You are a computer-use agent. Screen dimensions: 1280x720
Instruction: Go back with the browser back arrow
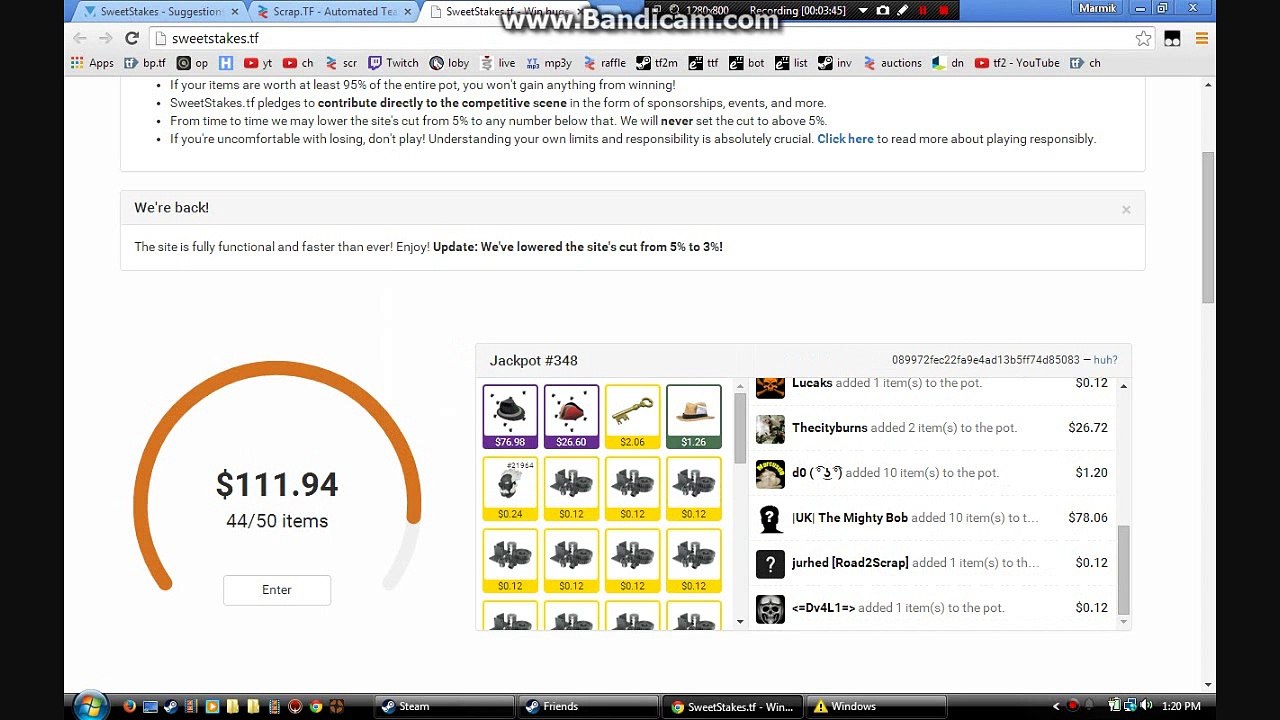(x=80, y=38)
